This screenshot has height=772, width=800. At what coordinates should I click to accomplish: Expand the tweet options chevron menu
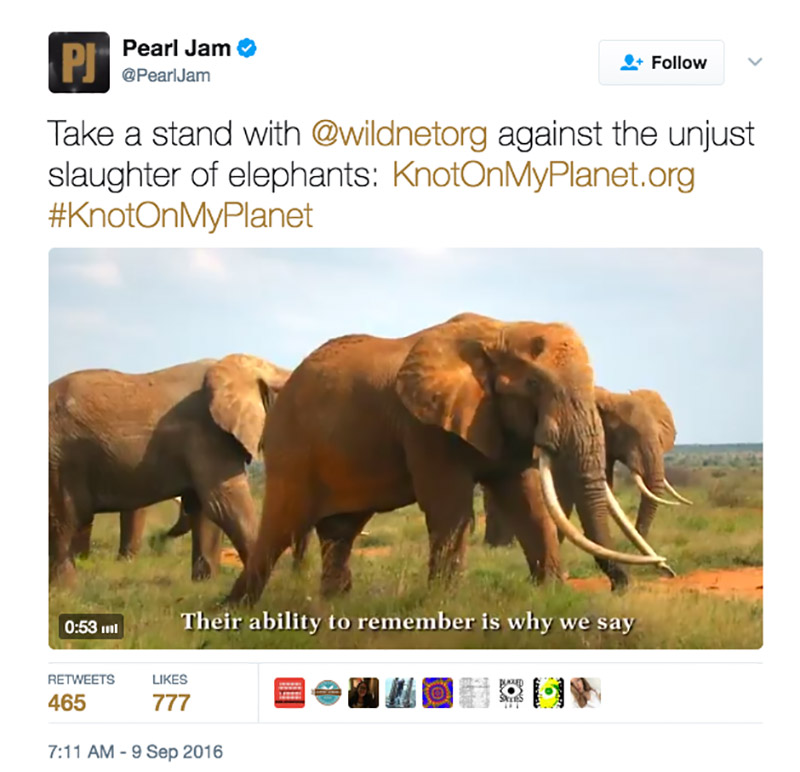[755, 62]
